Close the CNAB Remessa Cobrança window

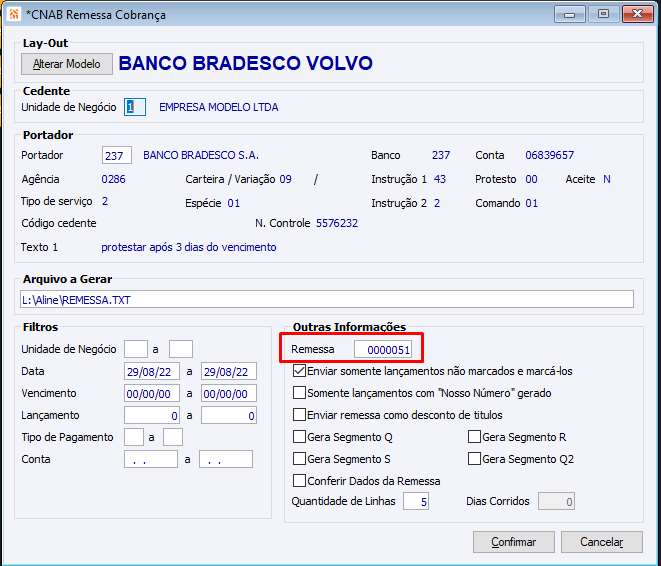(637, 14)
